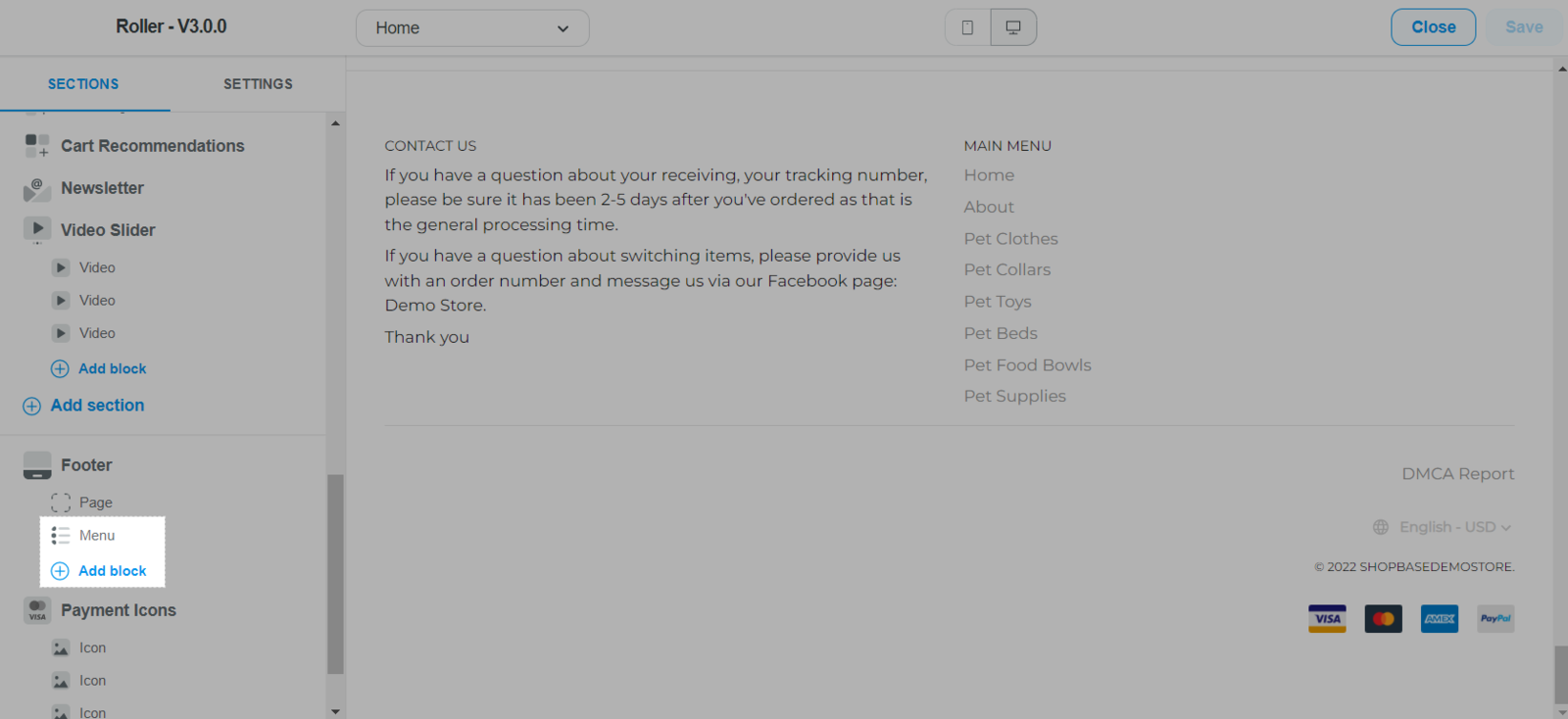Screen dimensions: 1568x719
Task: Click the DMCA Report link
Action: (1457, 474)
